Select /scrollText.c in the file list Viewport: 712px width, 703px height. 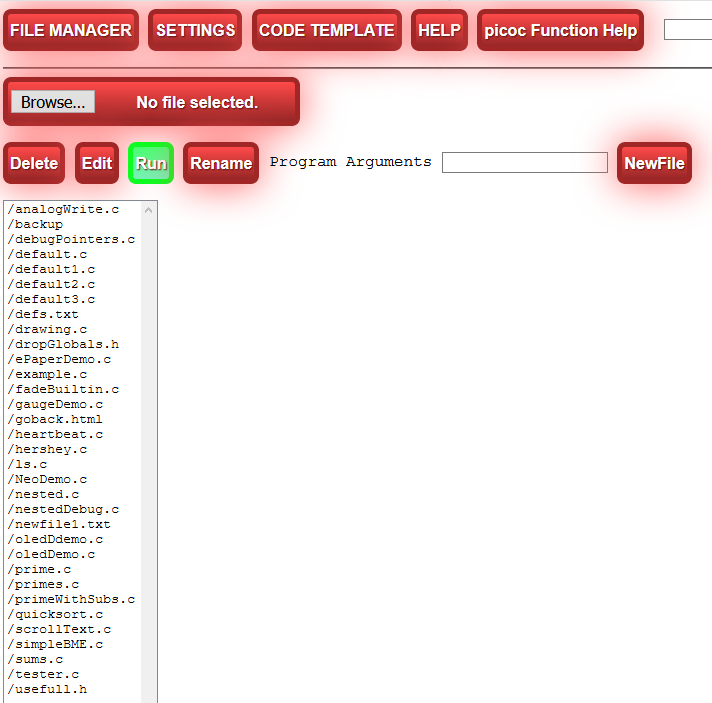tap(73, 629)
